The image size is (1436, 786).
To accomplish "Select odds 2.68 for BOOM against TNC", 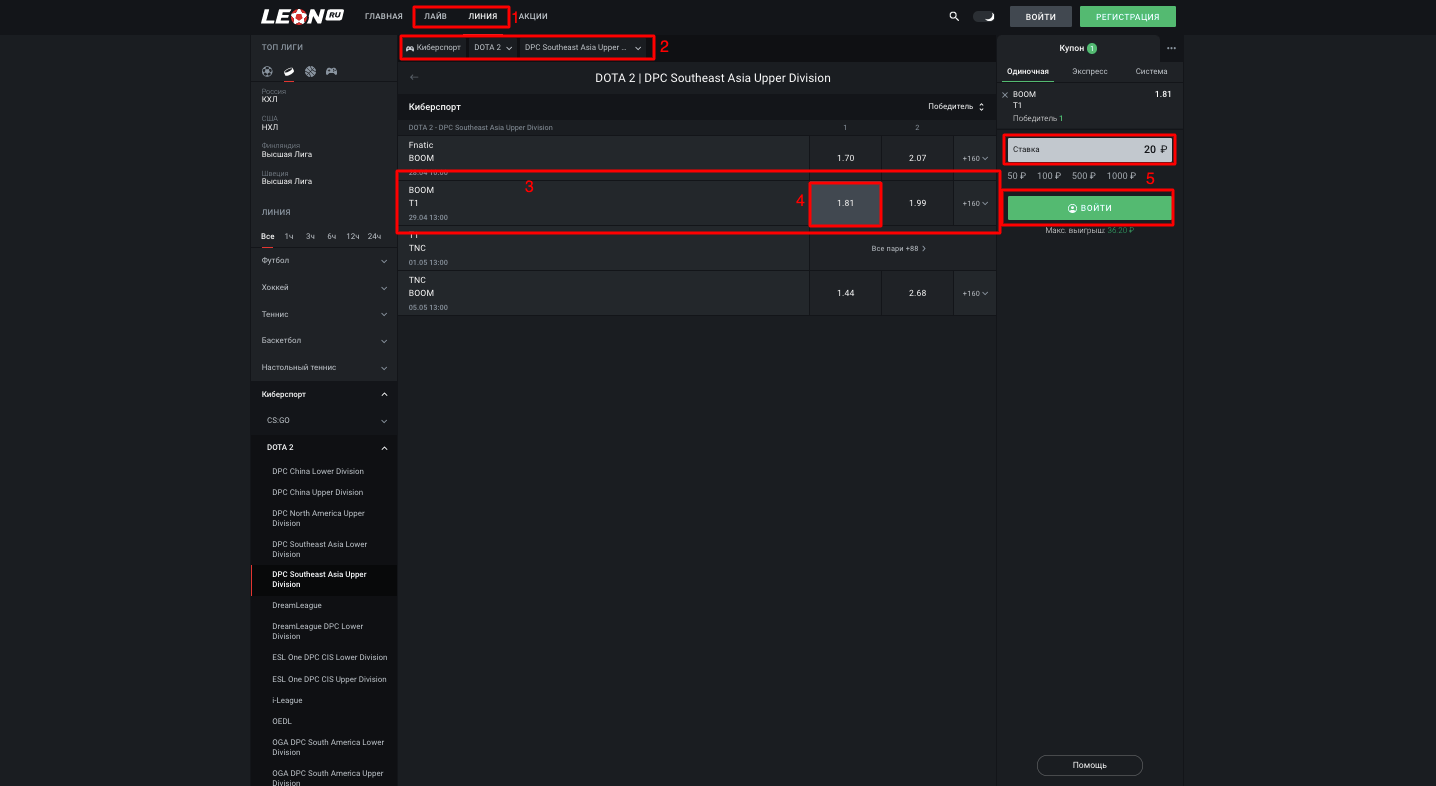I will [917, 293].
